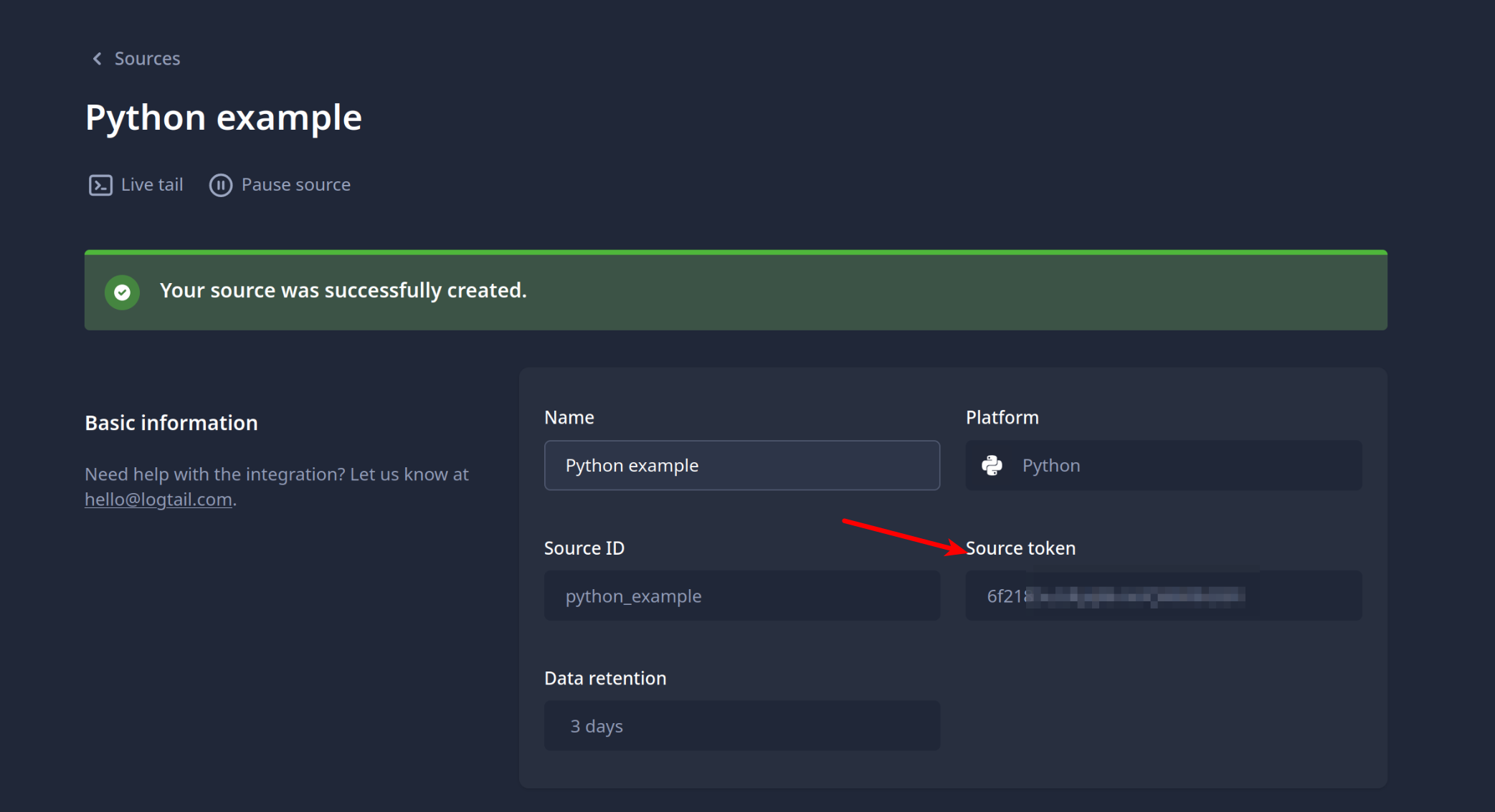Click the Pause source icon
This screenshot has width=1495, height=812.
click(221, 185)
